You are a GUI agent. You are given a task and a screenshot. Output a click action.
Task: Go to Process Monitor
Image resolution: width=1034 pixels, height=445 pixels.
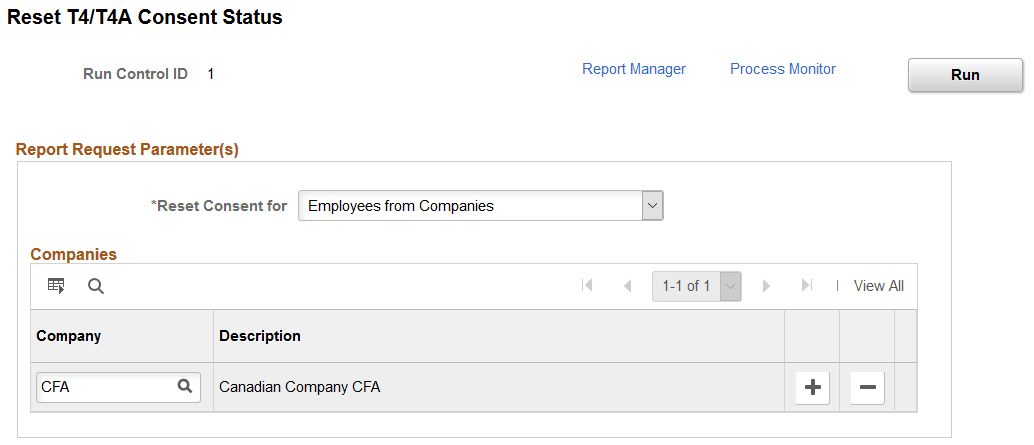(783, 69)
